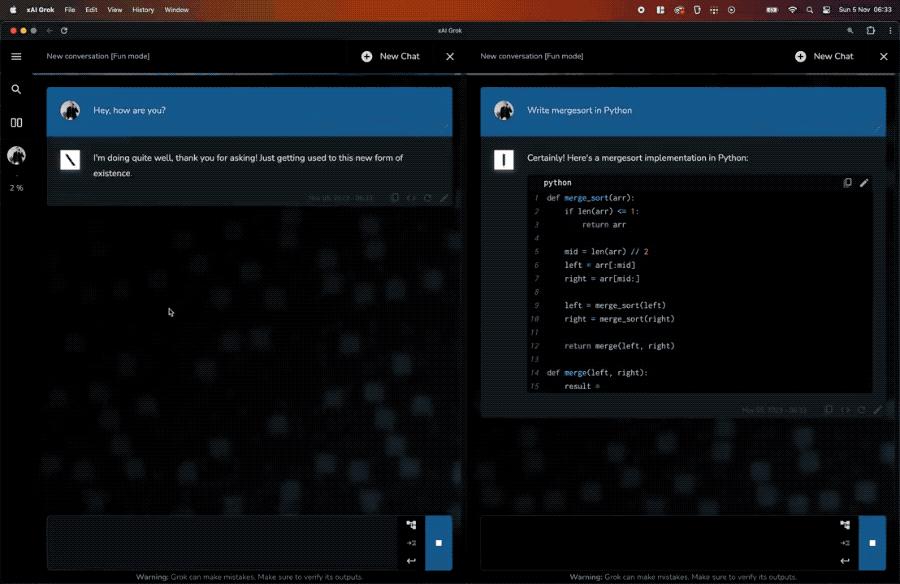
Task: Focus the right chat message input field
Action: pyautogui.click(x=657, y=543)
